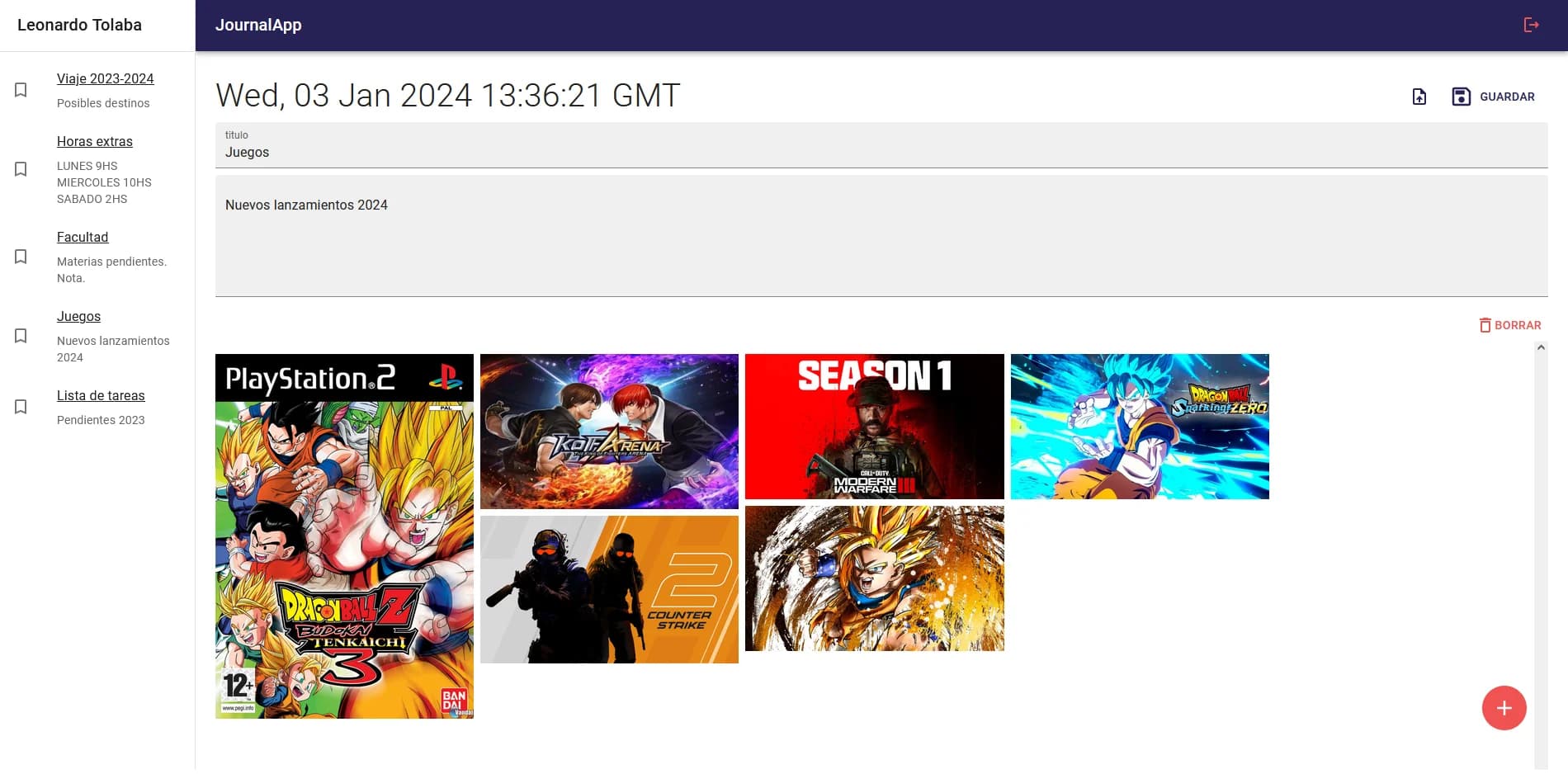Click the note date heading
Viewport: 1568px width, 774px height.
(447, 96)
